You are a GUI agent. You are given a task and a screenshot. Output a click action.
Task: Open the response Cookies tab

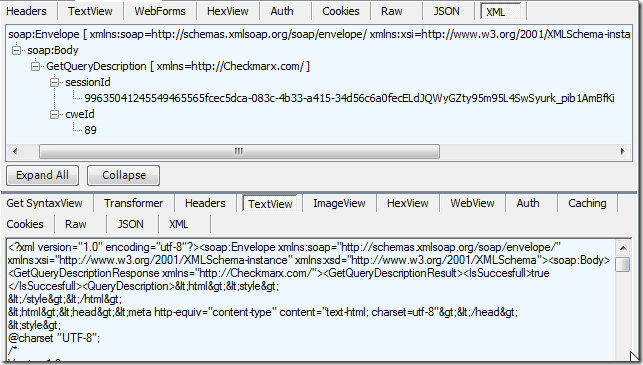25,224
